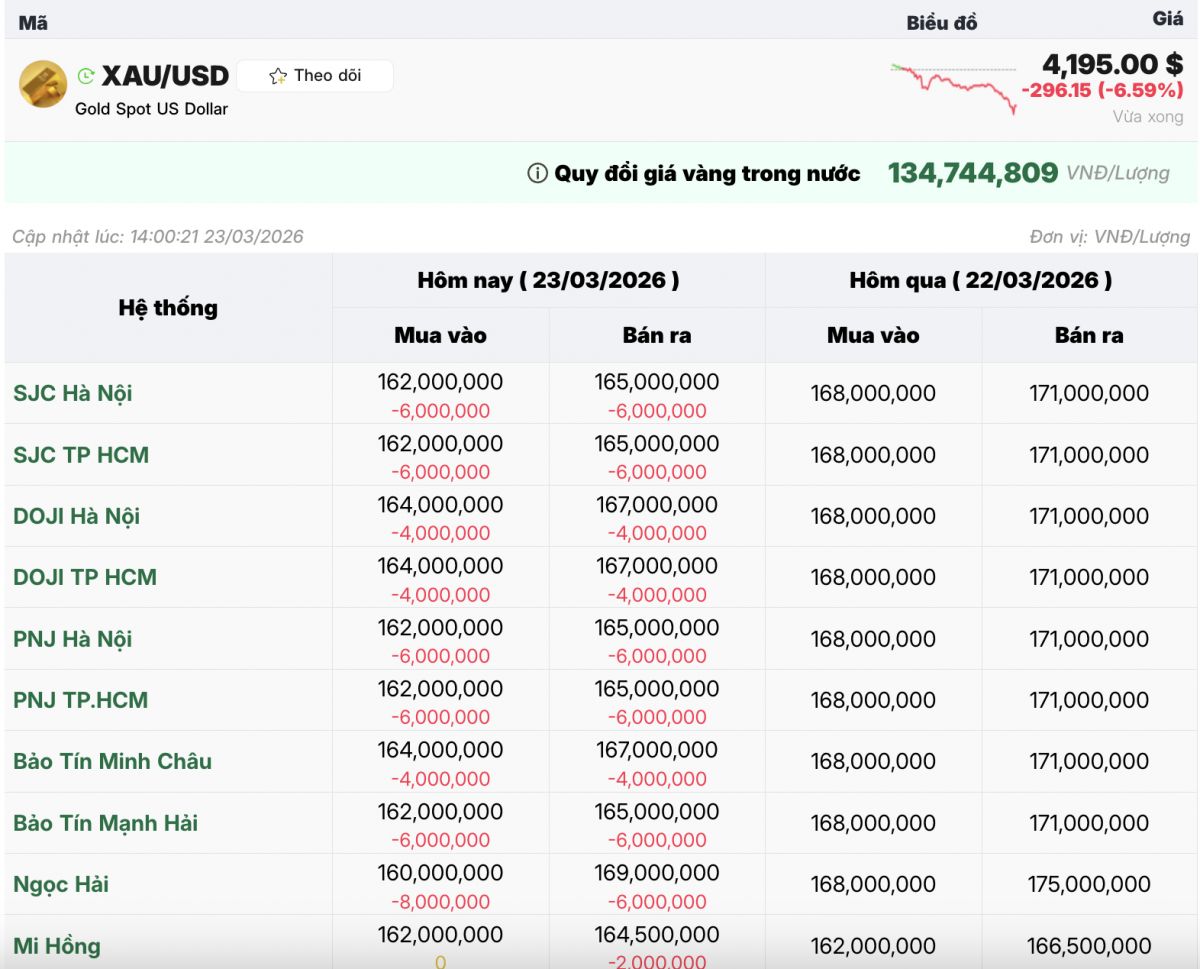Click the Đơn vị: VNĐ/Lượng label
1200x969 pixels.
[1110, 237]
